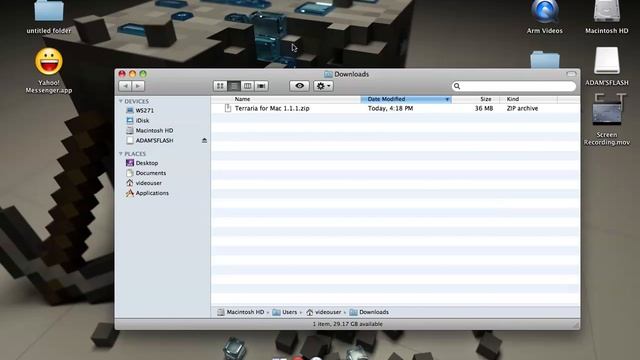Viewport: 640px width, 360px height.
Task: Click videouser in the path bar
Action: tap(324, 312)
